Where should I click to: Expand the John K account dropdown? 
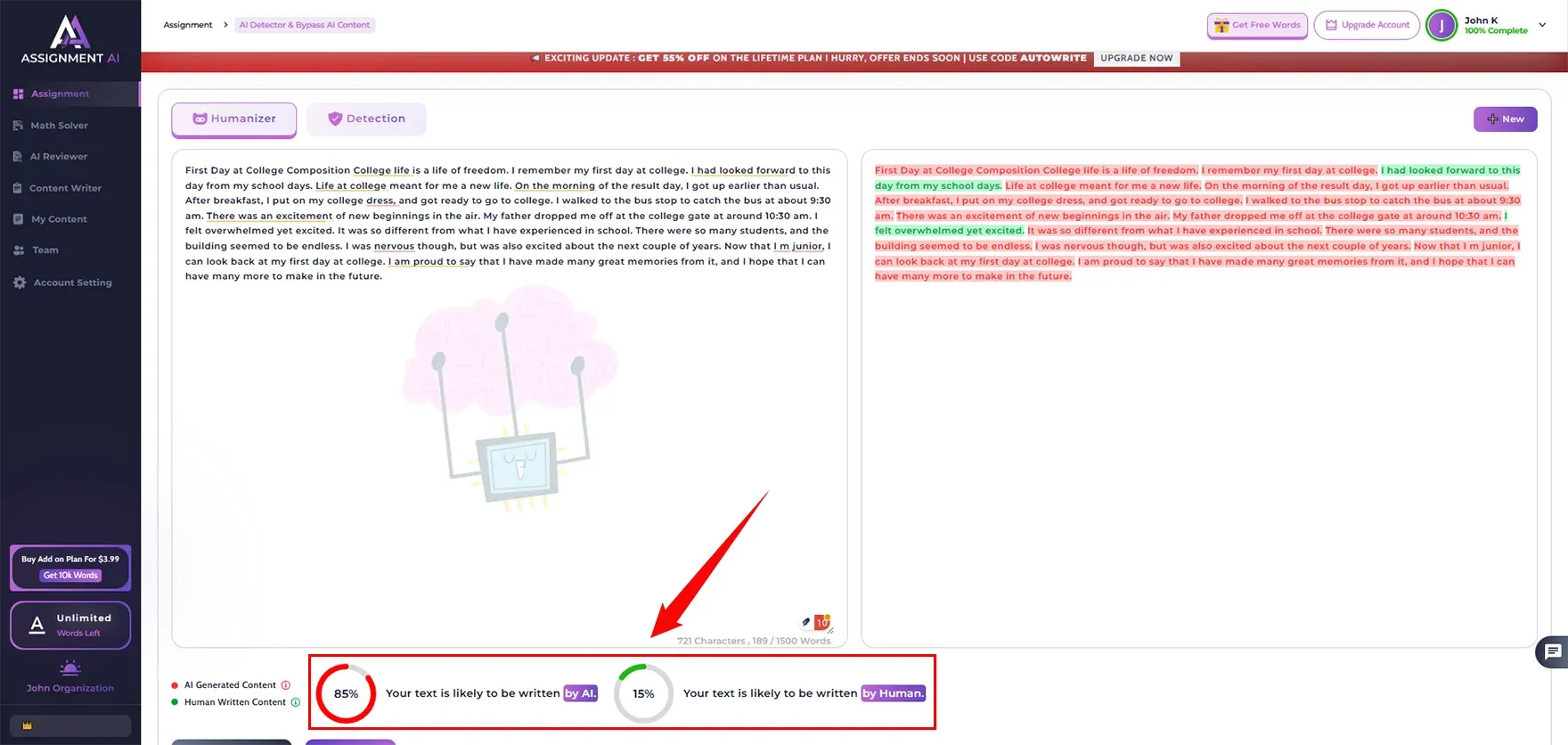click(x=1542, y=25)
